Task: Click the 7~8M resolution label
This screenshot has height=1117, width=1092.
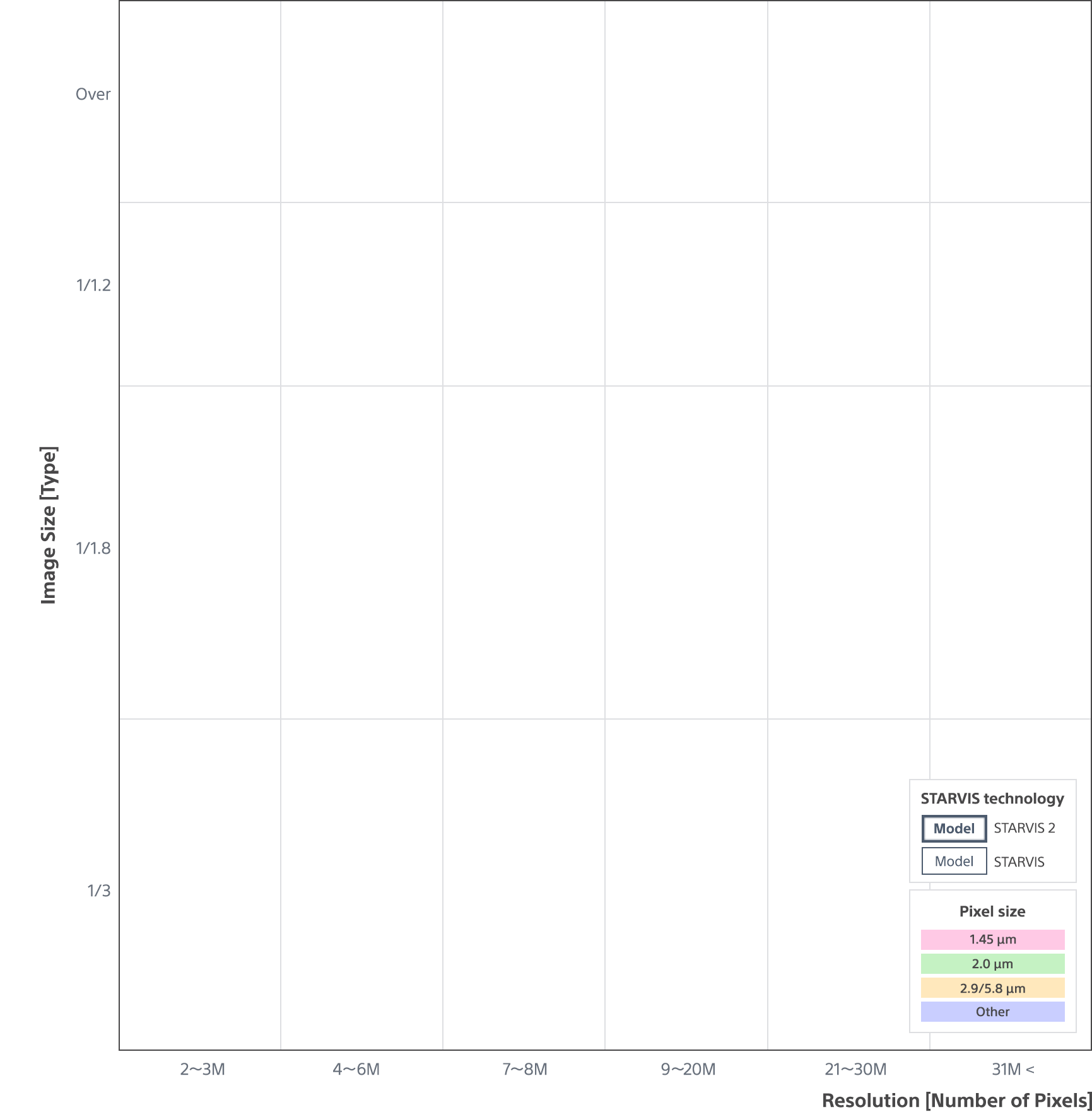Action: click(x=525, y=1070)
